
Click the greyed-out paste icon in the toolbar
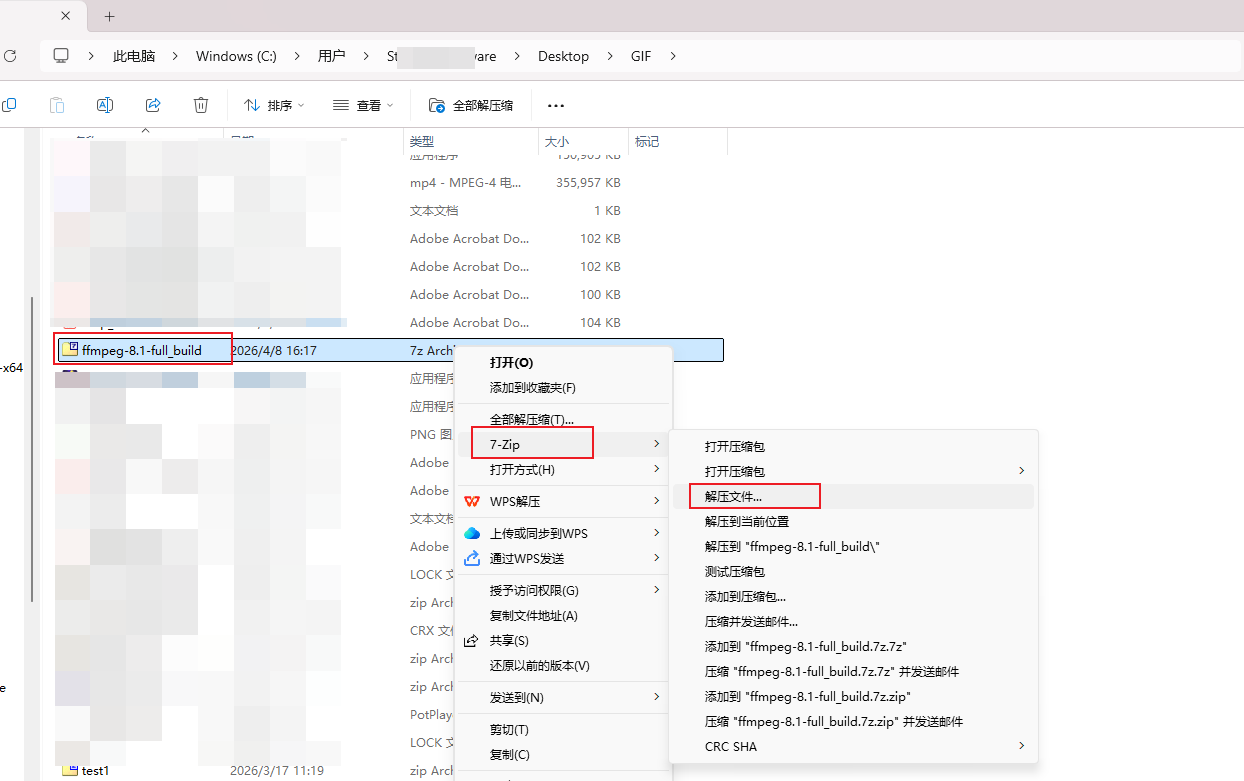[57, 105]
